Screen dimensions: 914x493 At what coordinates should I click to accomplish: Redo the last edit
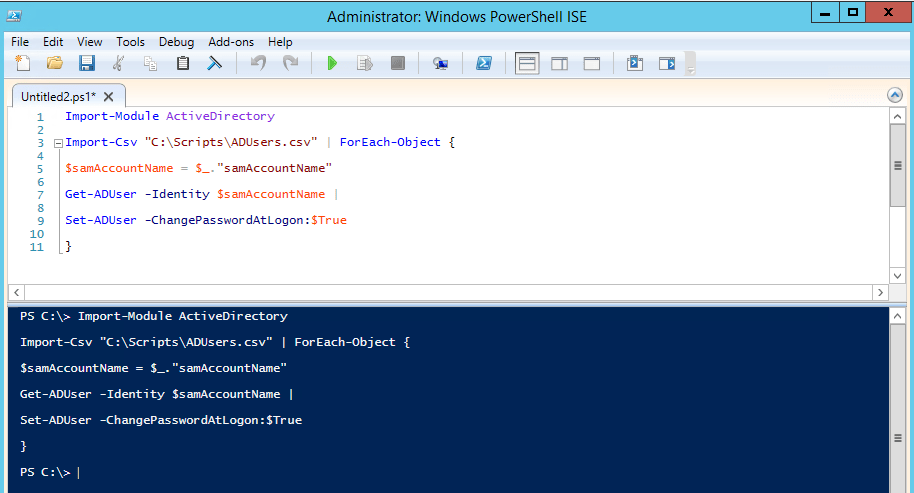point(290,63)
